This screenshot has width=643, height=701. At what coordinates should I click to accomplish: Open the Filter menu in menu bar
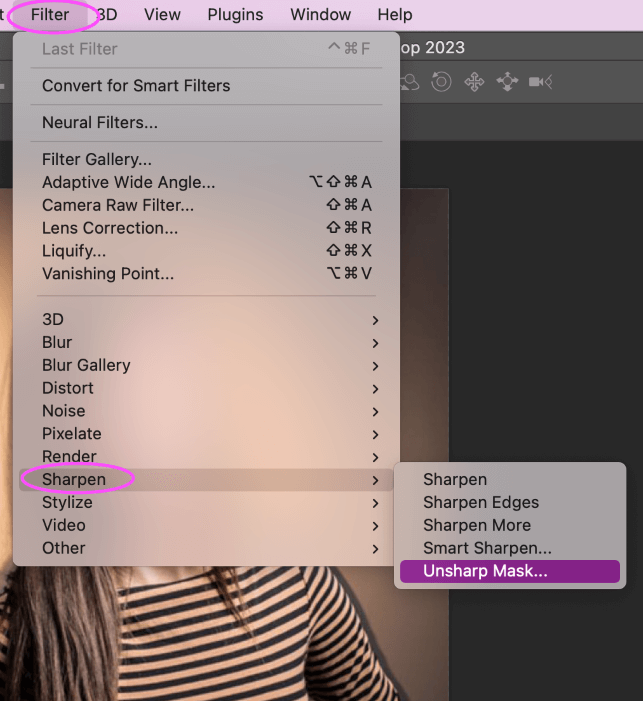50,15
